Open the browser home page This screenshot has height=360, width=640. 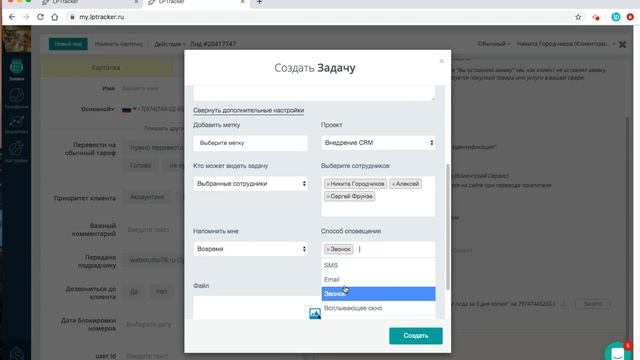[x=55, y=17]
